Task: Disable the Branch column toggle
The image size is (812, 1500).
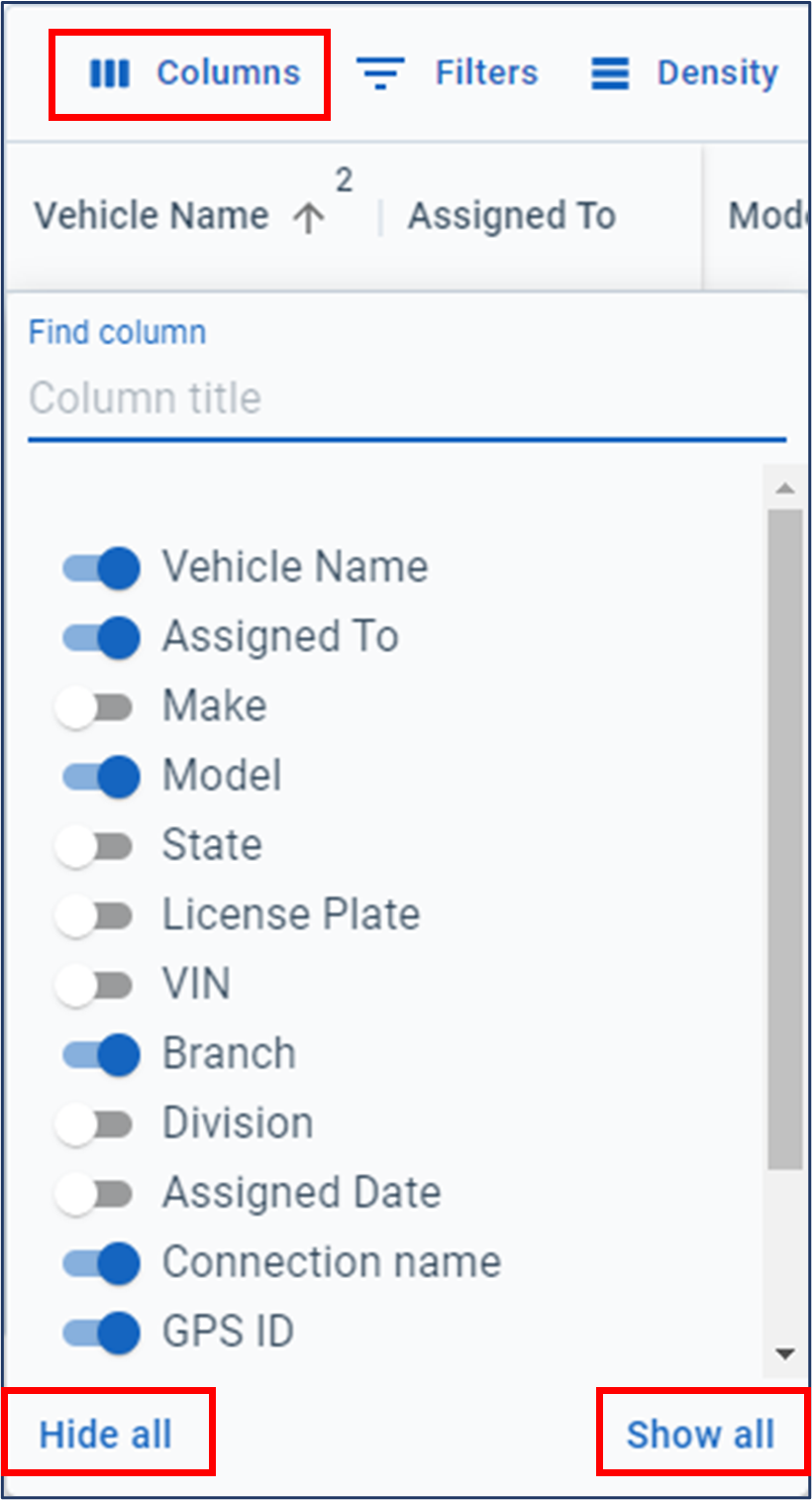Action: point(100,1054)
